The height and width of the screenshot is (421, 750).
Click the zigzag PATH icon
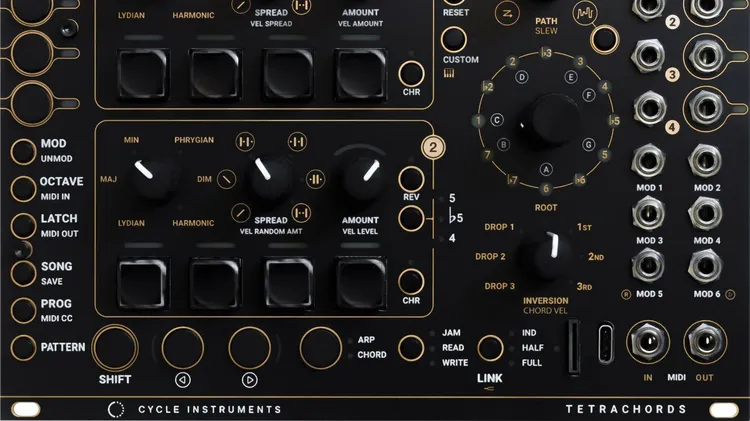pyautogui.click(x=507, y=13)
